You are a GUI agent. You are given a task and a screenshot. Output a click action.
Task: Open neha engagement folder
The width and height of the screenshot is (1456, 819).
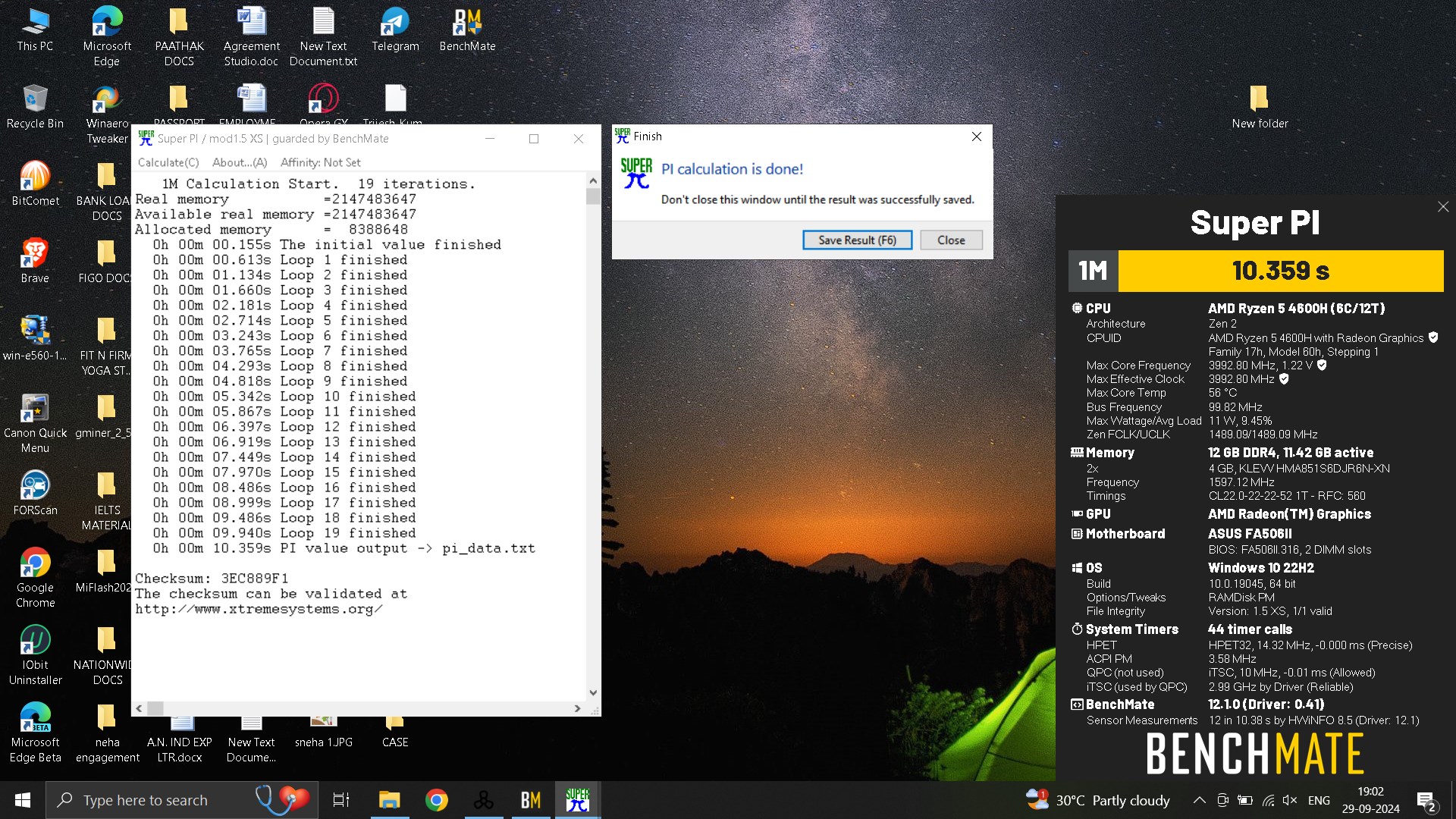coord(107,733)
